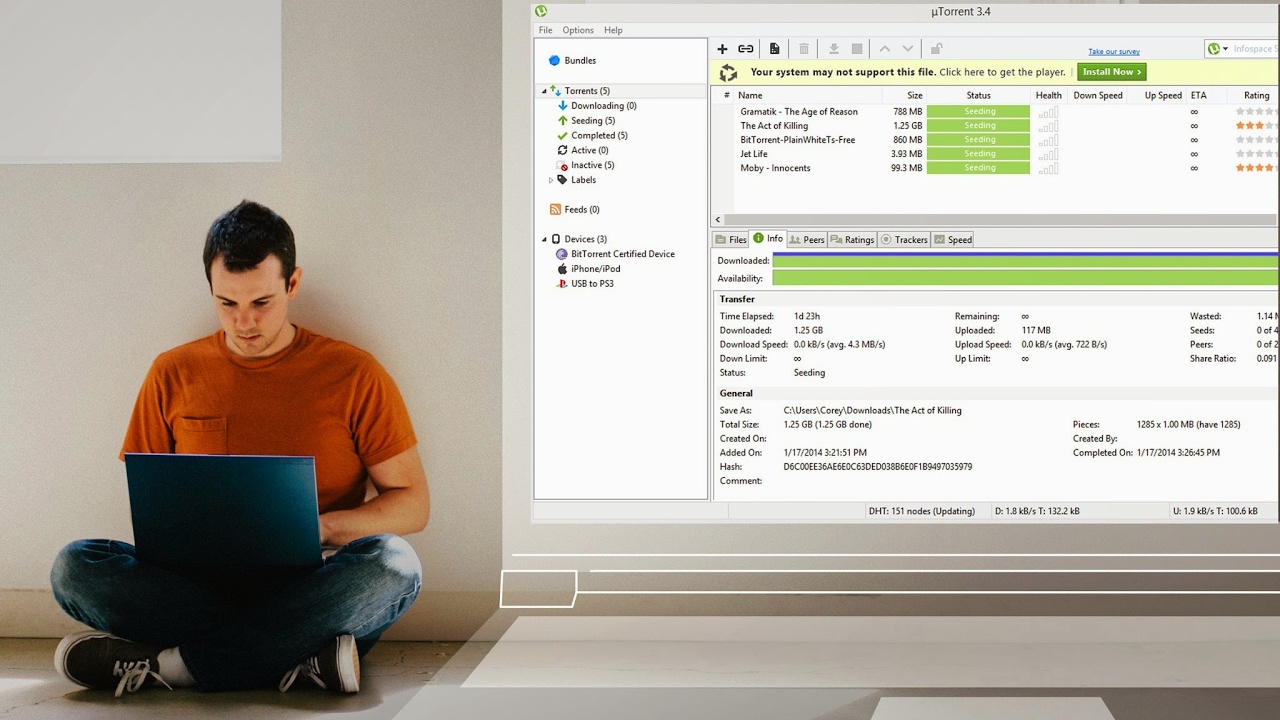The width and height of the screenshot is (1280, 720).
Task: Collapse the Torrents tree node
Action: (x=544, y=91)
